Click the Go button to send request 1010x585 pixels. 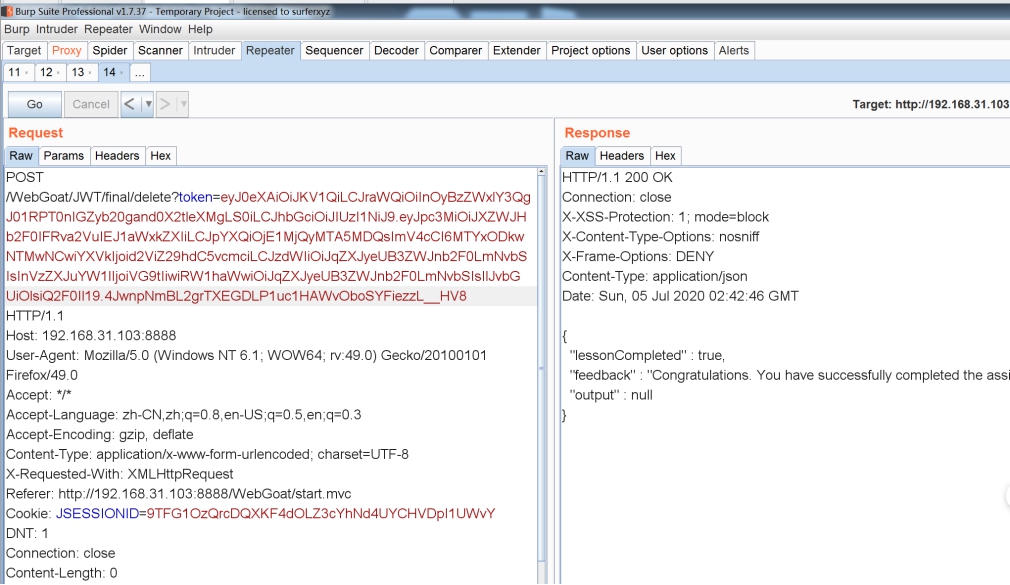coord(35,104)
